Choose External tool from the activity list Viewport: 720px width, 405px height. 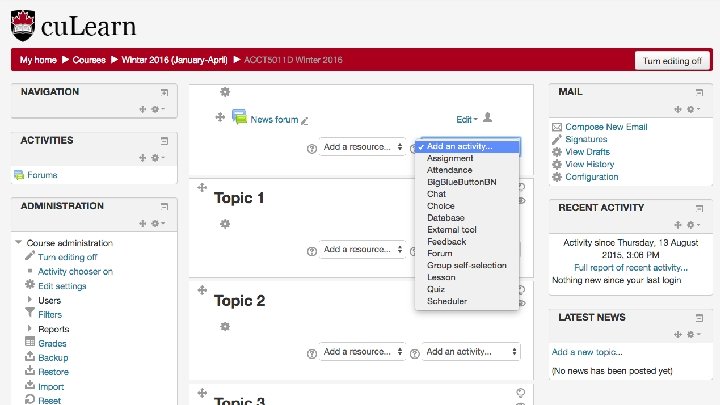[467, 230]
